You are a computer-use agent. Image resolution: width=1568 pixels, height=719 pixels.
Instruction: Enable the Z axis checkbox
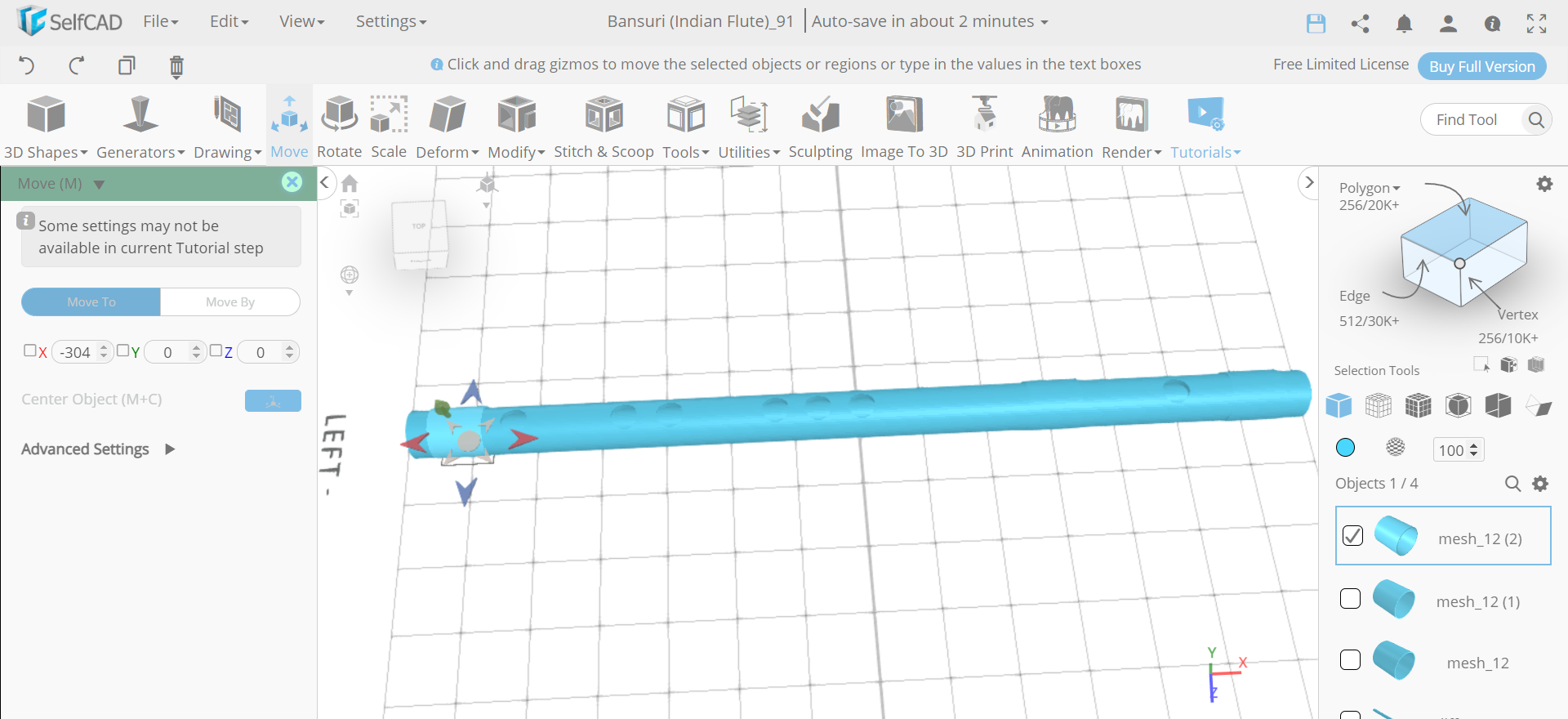point(216,351)
